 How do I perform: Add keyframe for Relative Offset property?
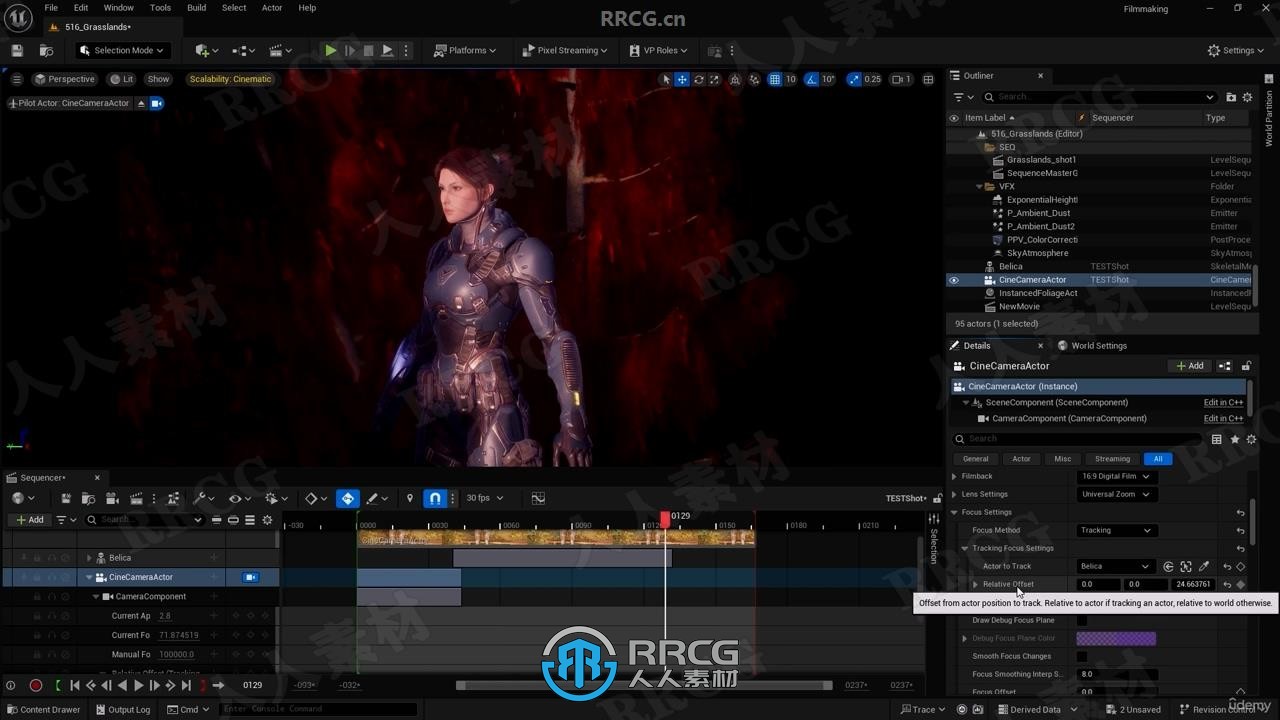point(1241,584)
